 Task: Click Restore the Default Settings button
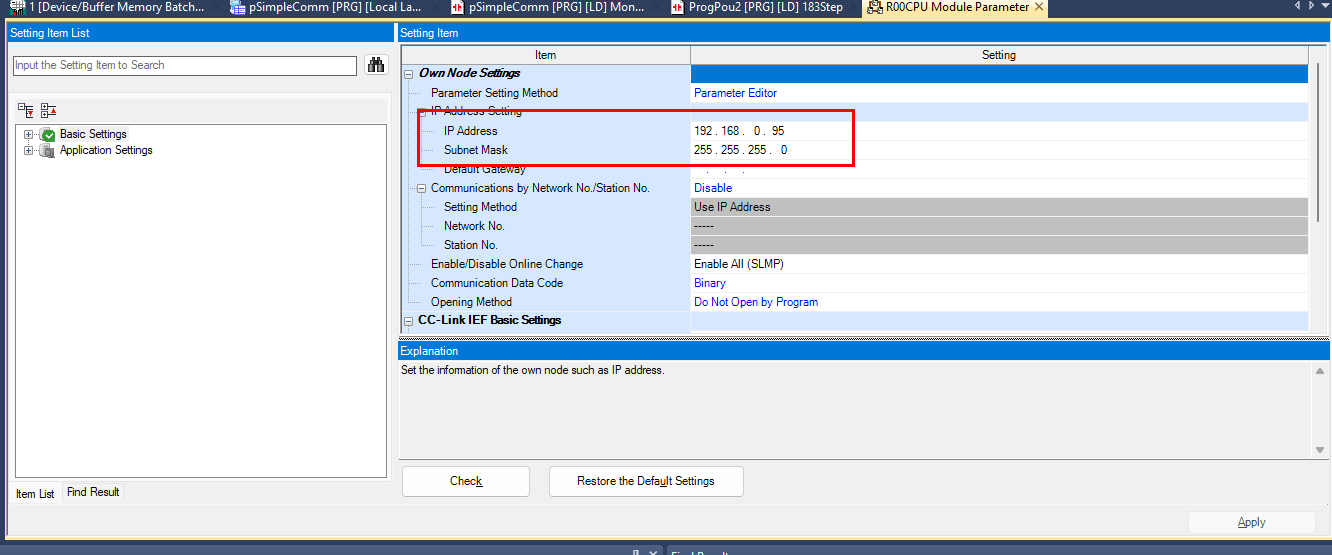[x=646, y=481]
